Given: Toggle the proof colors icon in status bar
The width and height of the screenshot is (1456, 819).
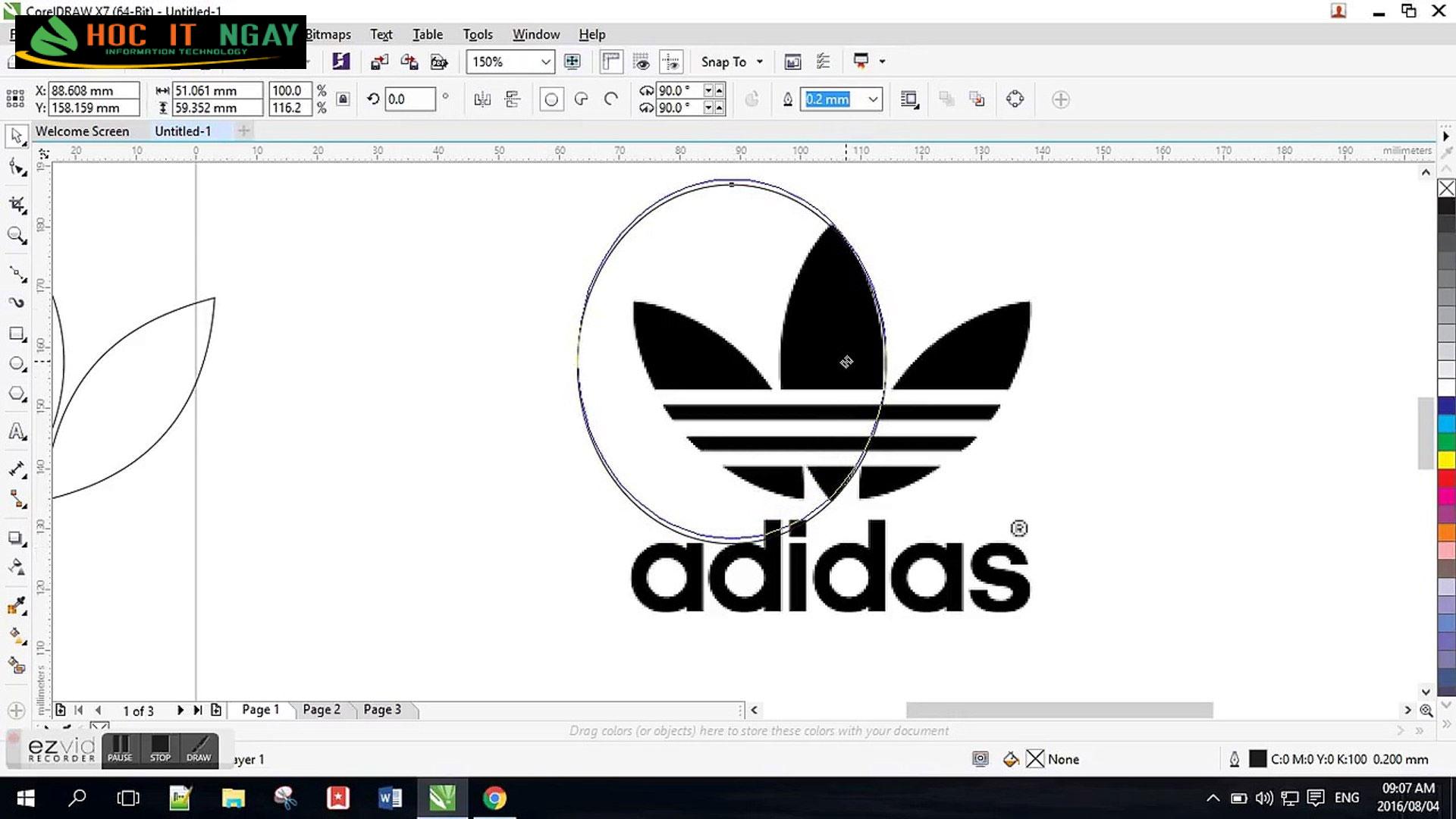Looking at the screenshot, I should click(981, 759).
